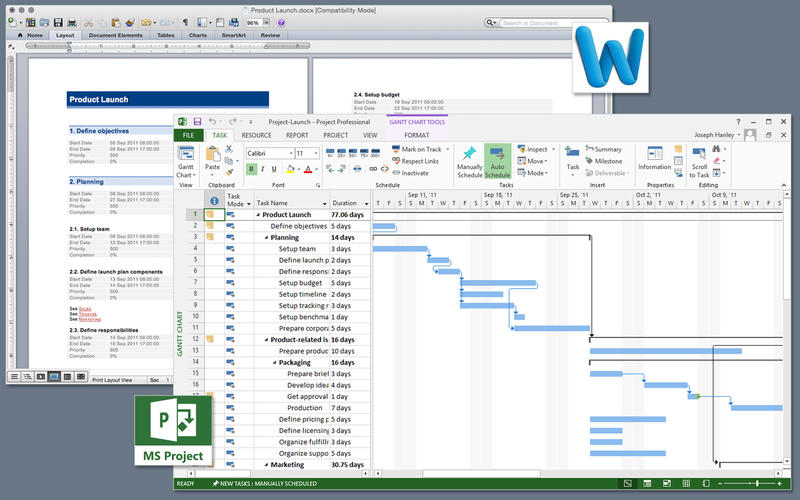Open the Document Elements tab in Word
This screenshot has width=800, height=500.
(115, 35)
